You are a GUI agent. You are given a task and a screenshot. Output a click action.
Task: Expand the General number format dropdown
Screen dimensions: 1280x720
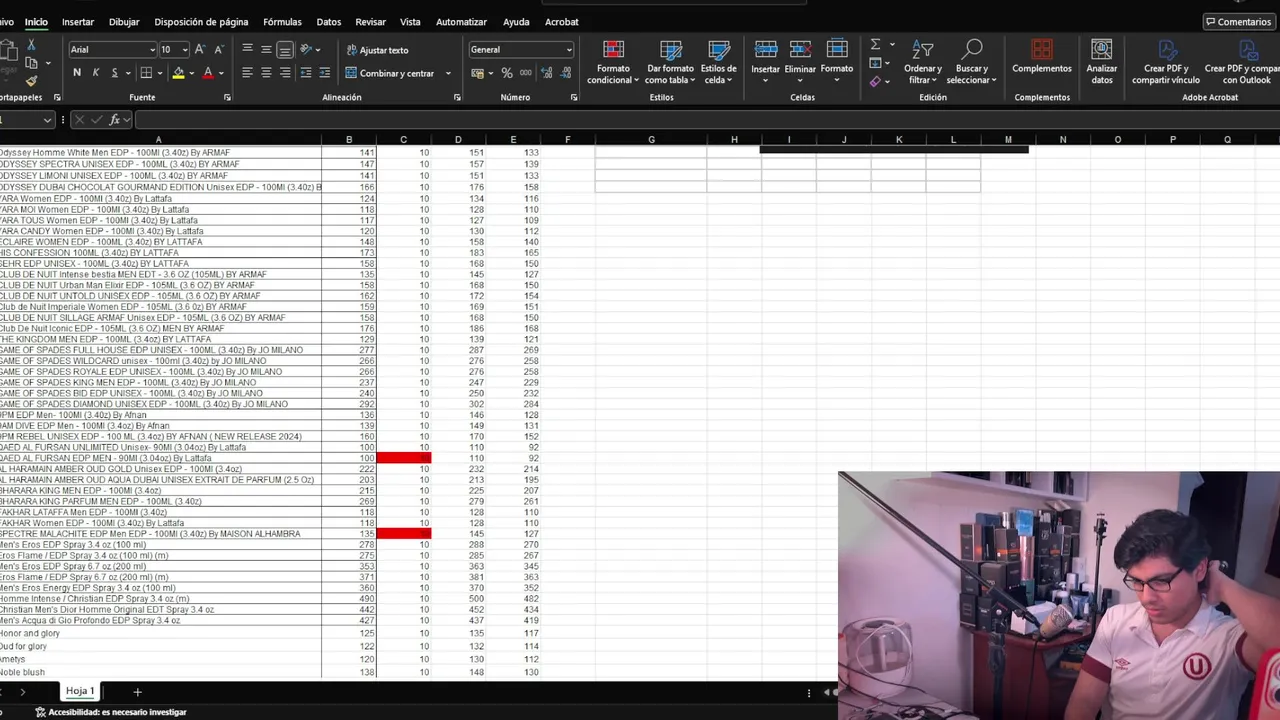(569, 50)
